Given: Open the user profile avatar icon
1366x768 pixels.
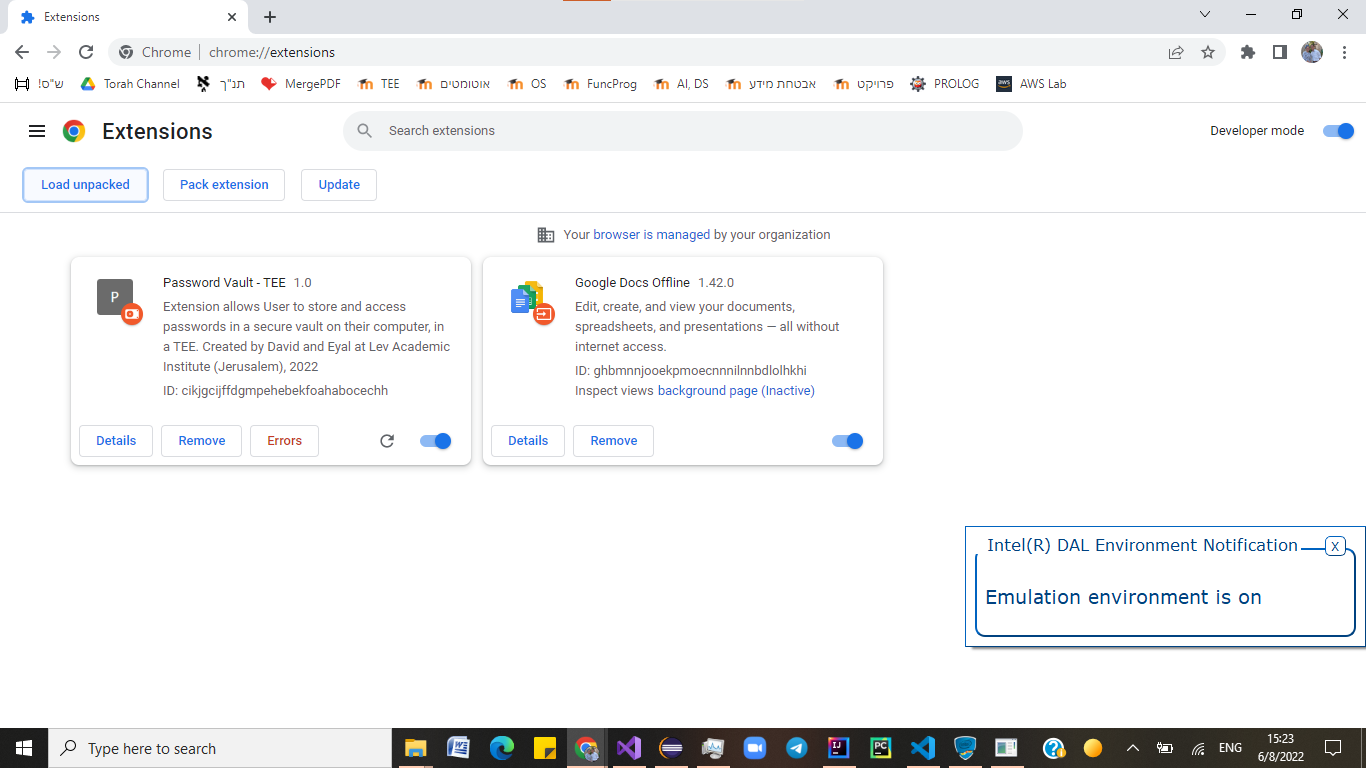Looking at the screenshot, I should (x=1312, y=52).
